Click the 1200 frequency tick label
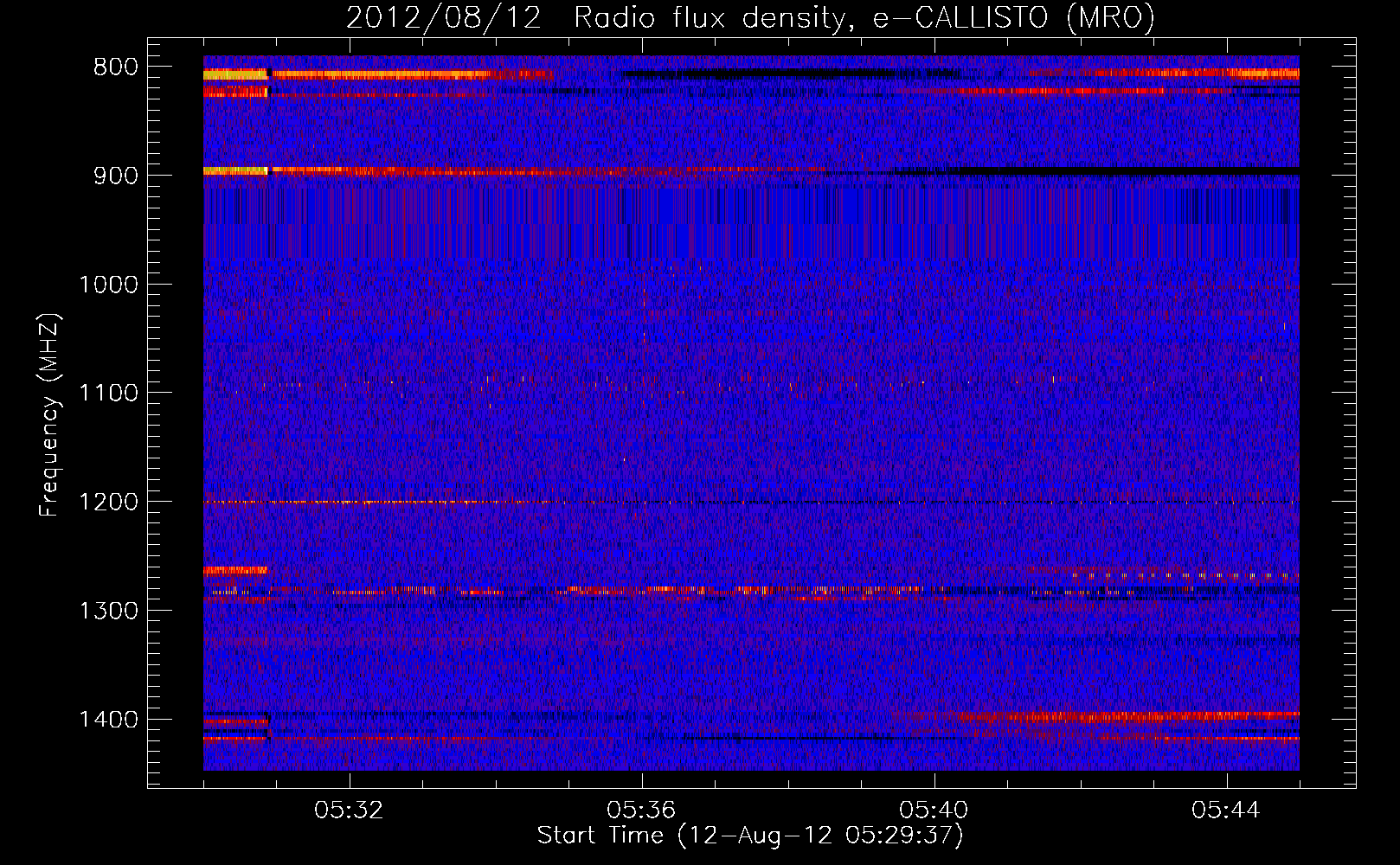The height and width of the screenshot is (865, 1400). 108,503
